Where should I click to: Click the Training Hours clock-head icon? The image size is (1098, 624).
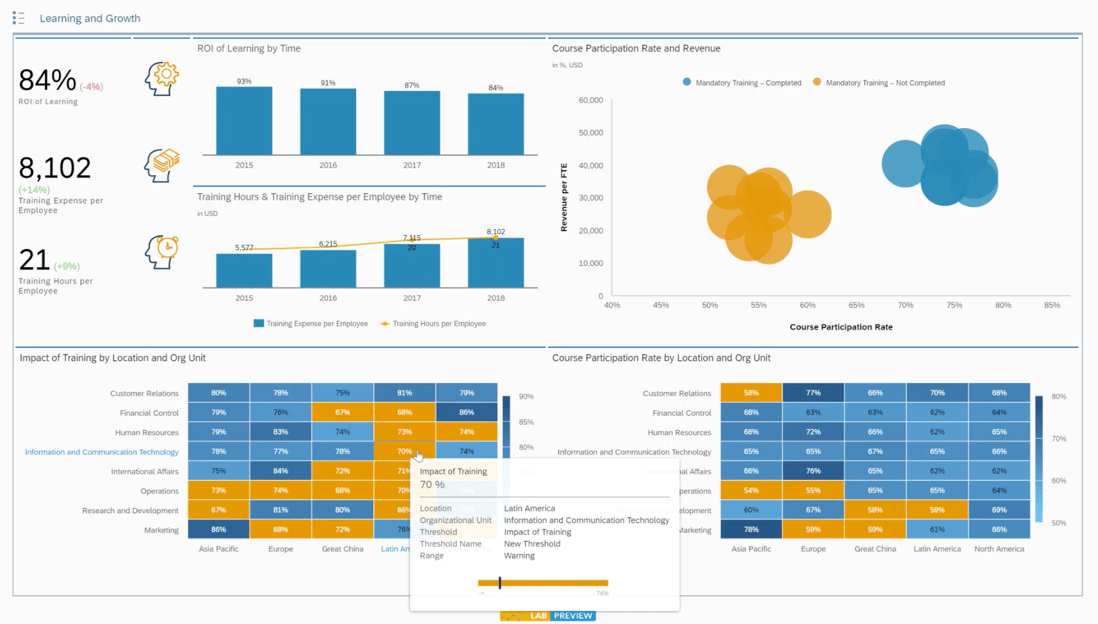pyautogui.click(x=162, y=251)
